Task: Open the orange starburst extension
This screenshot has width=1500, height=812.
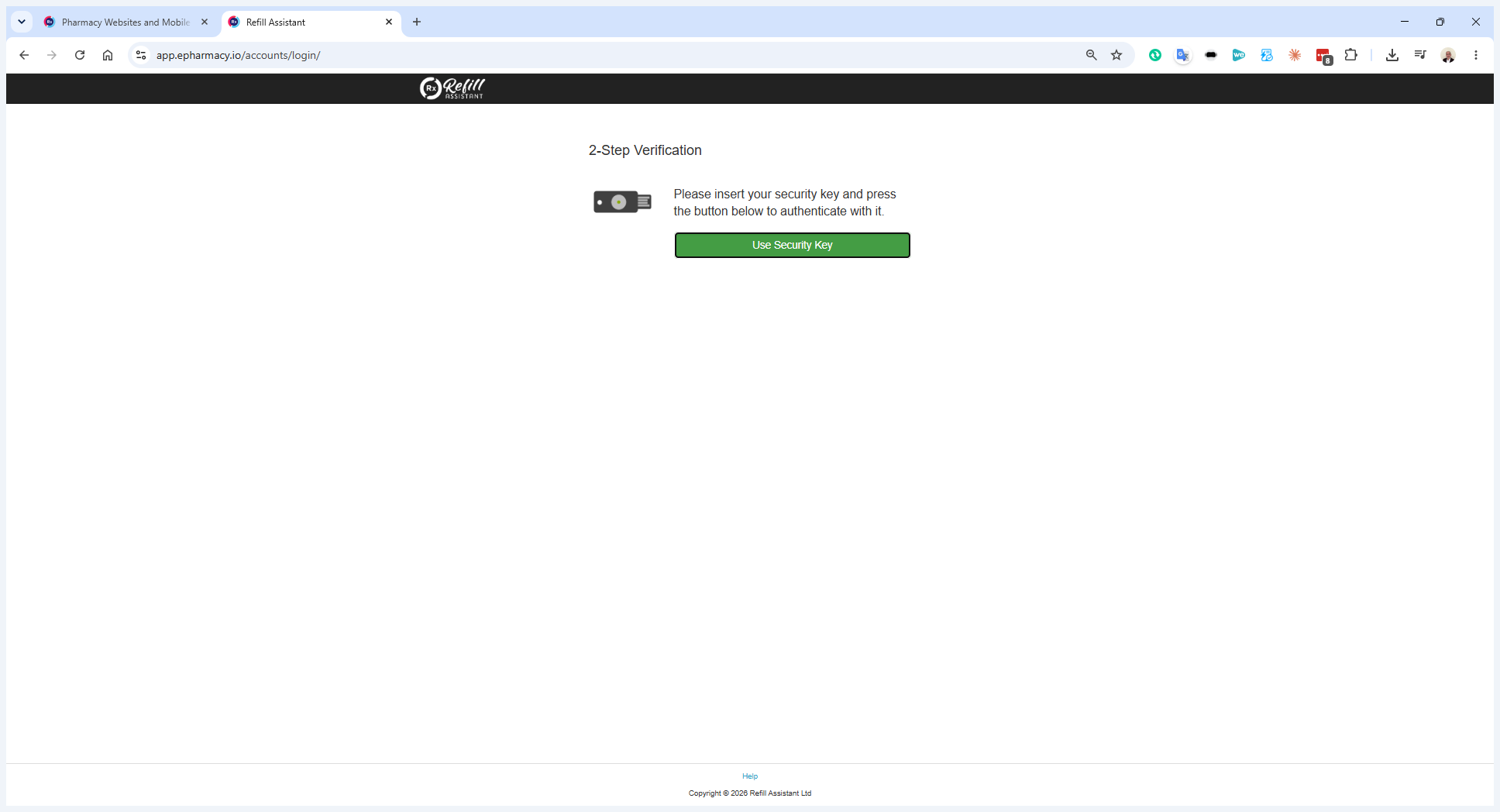Action: tap(1295, 55)
